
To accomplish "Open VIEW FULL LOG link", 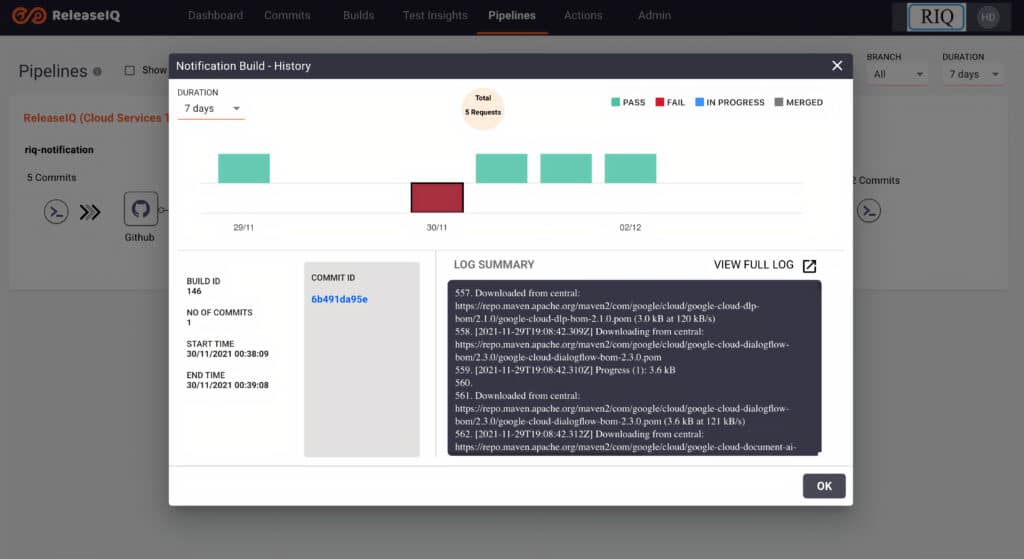I will (754, 264).
